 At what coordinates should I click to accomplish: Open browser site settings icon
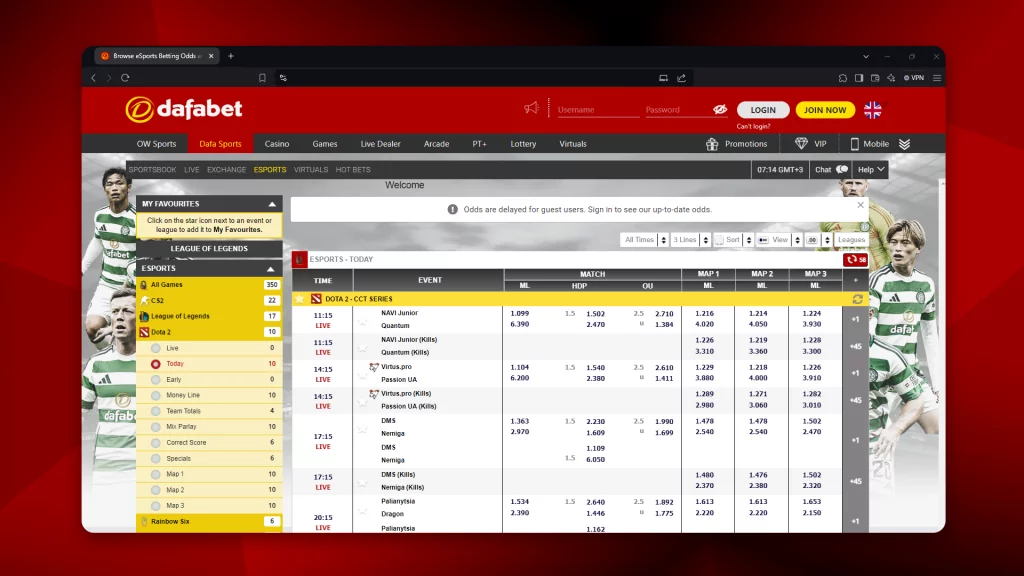point(283,78)
